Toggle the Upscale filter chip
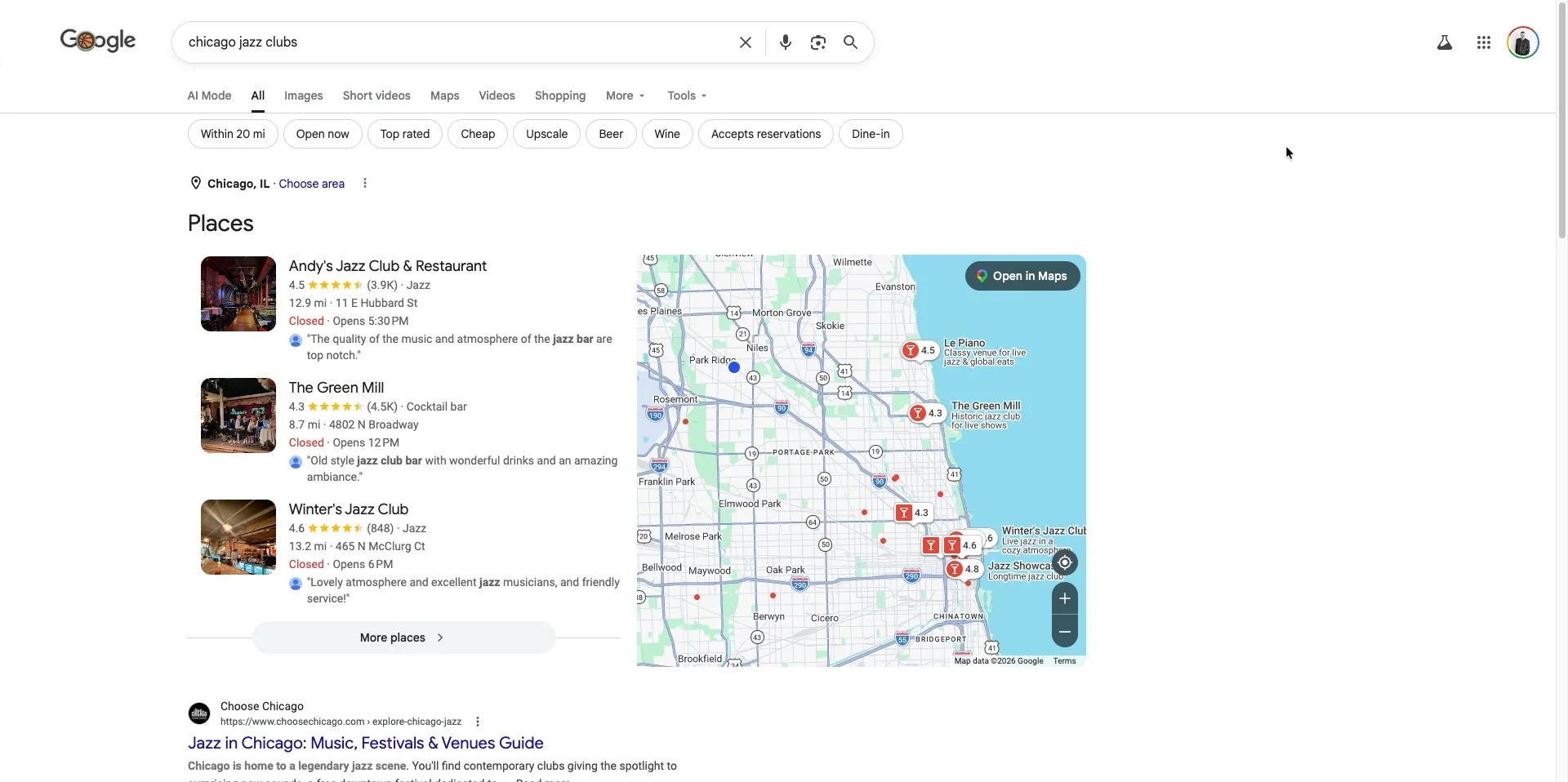Screen dimensions: 1568x782 pyautogui.click(x=546, y=134)
